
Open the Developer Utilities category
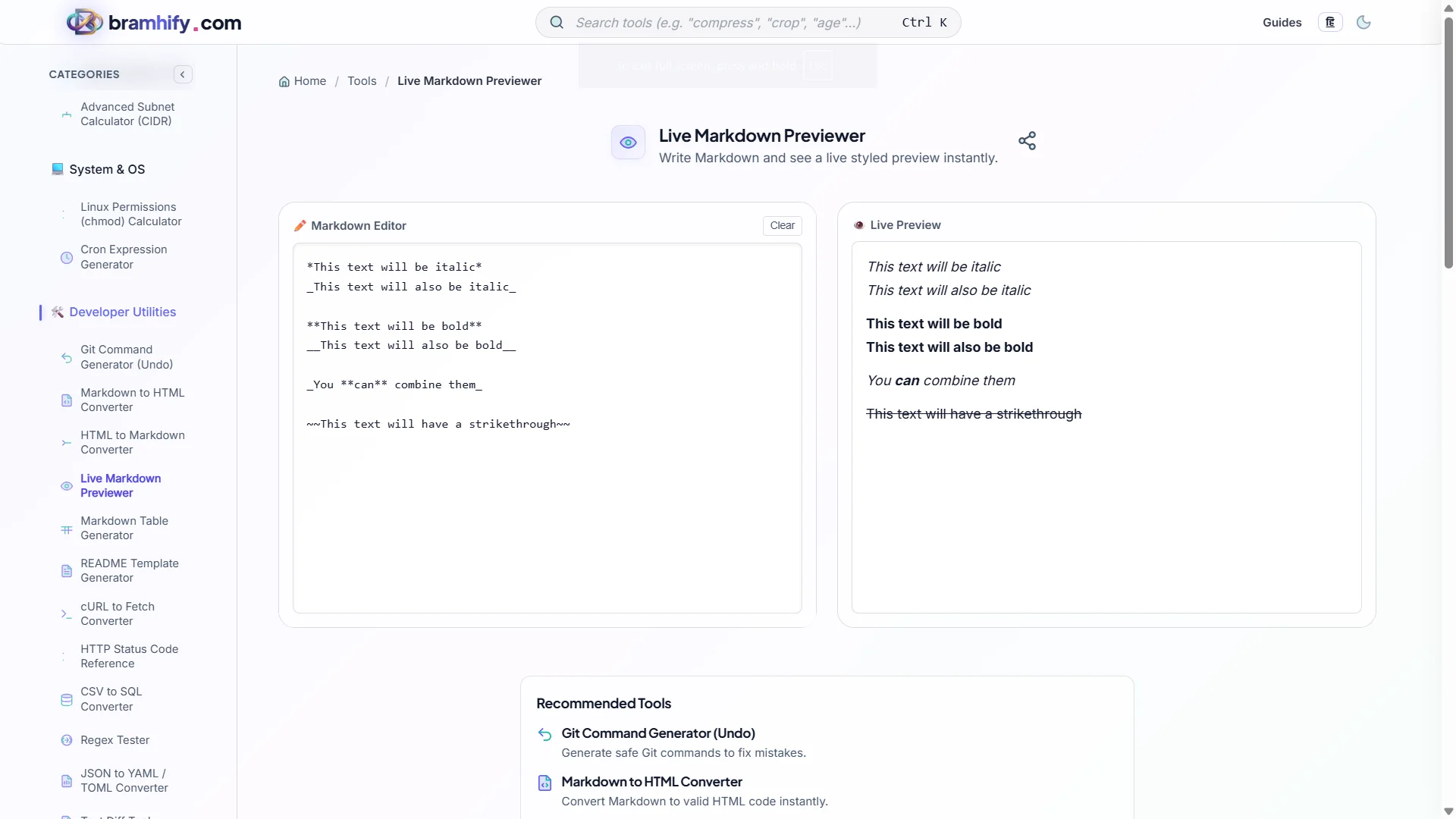tap(122, 312)
